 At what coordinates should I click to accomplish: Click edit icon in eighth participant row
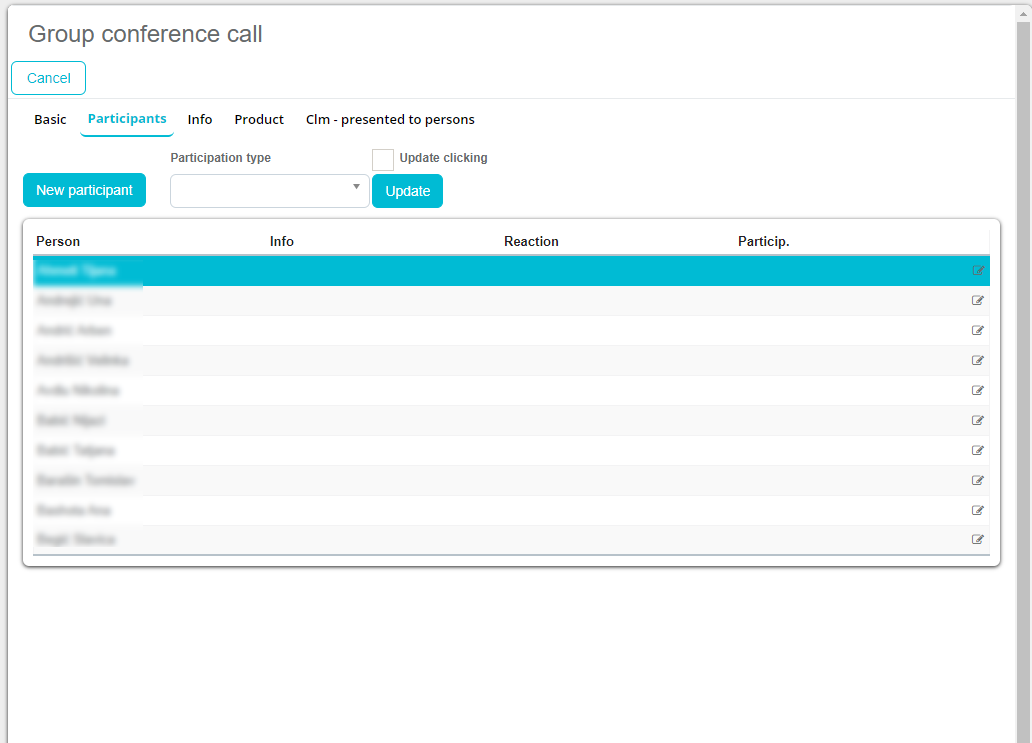tap(978, 481)
